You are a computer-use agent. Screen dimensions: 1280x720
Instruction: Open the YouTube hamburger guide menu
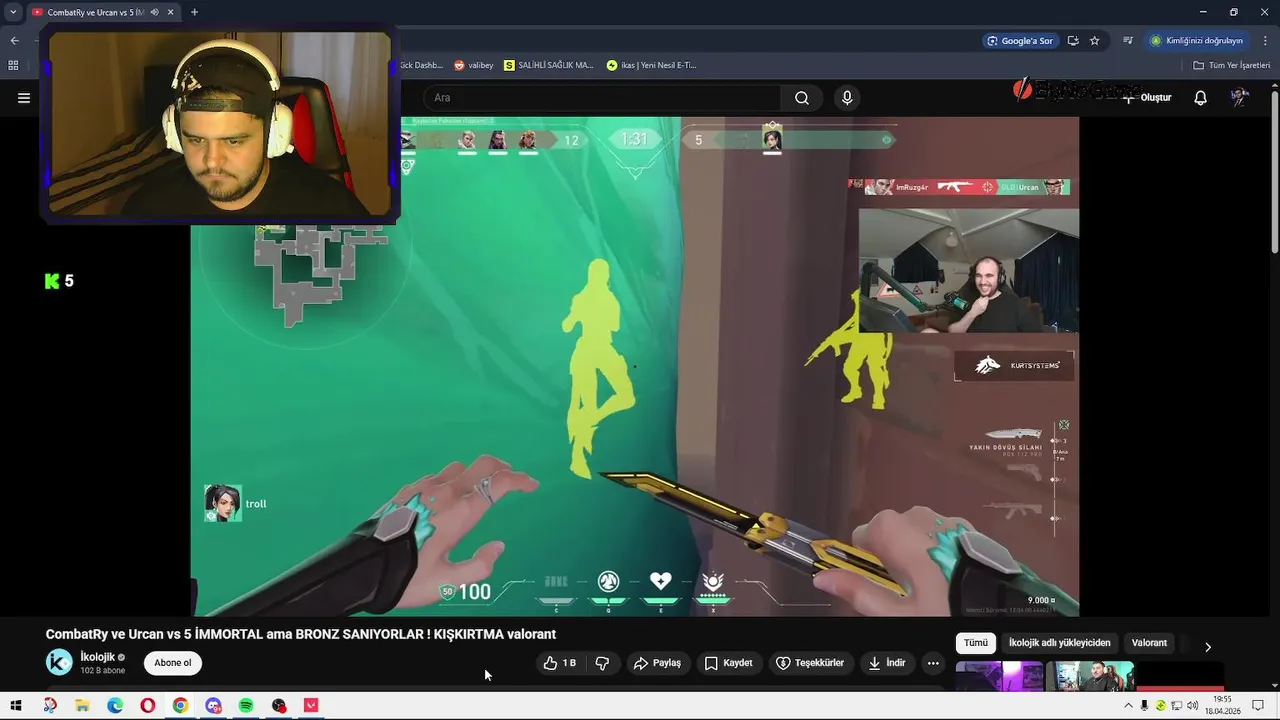coord(24,98)
